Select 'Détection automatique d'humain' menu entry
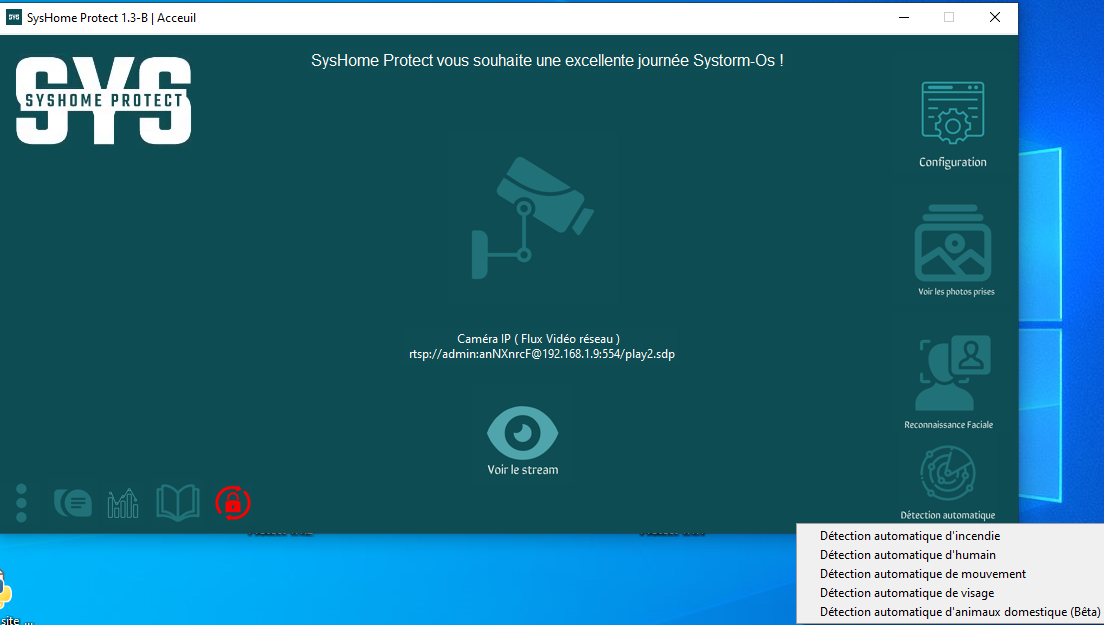1104x625 pixels. pos(908,555)
